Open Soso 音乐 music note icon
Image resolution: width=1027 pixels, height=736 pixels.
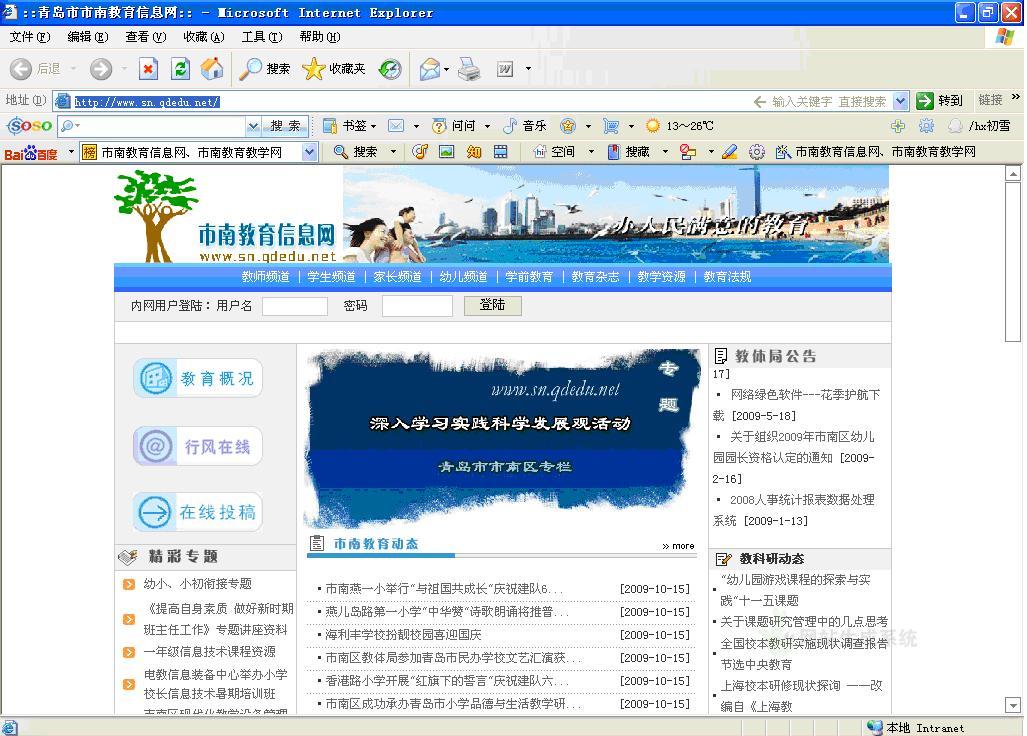pyautogui.click(x=510, y=126)
